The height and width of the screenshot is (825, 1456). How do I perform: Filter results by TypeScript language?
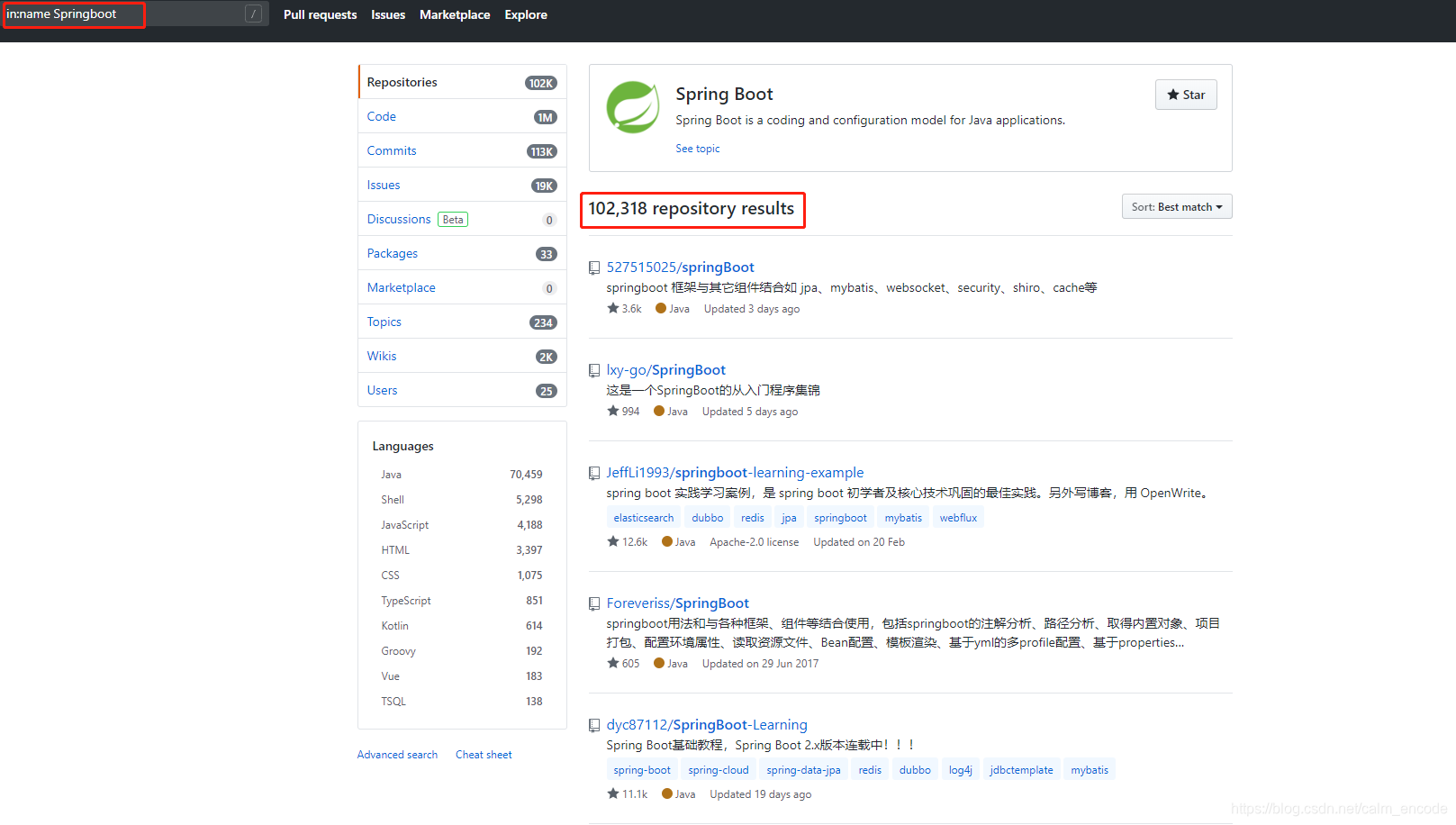462,601
